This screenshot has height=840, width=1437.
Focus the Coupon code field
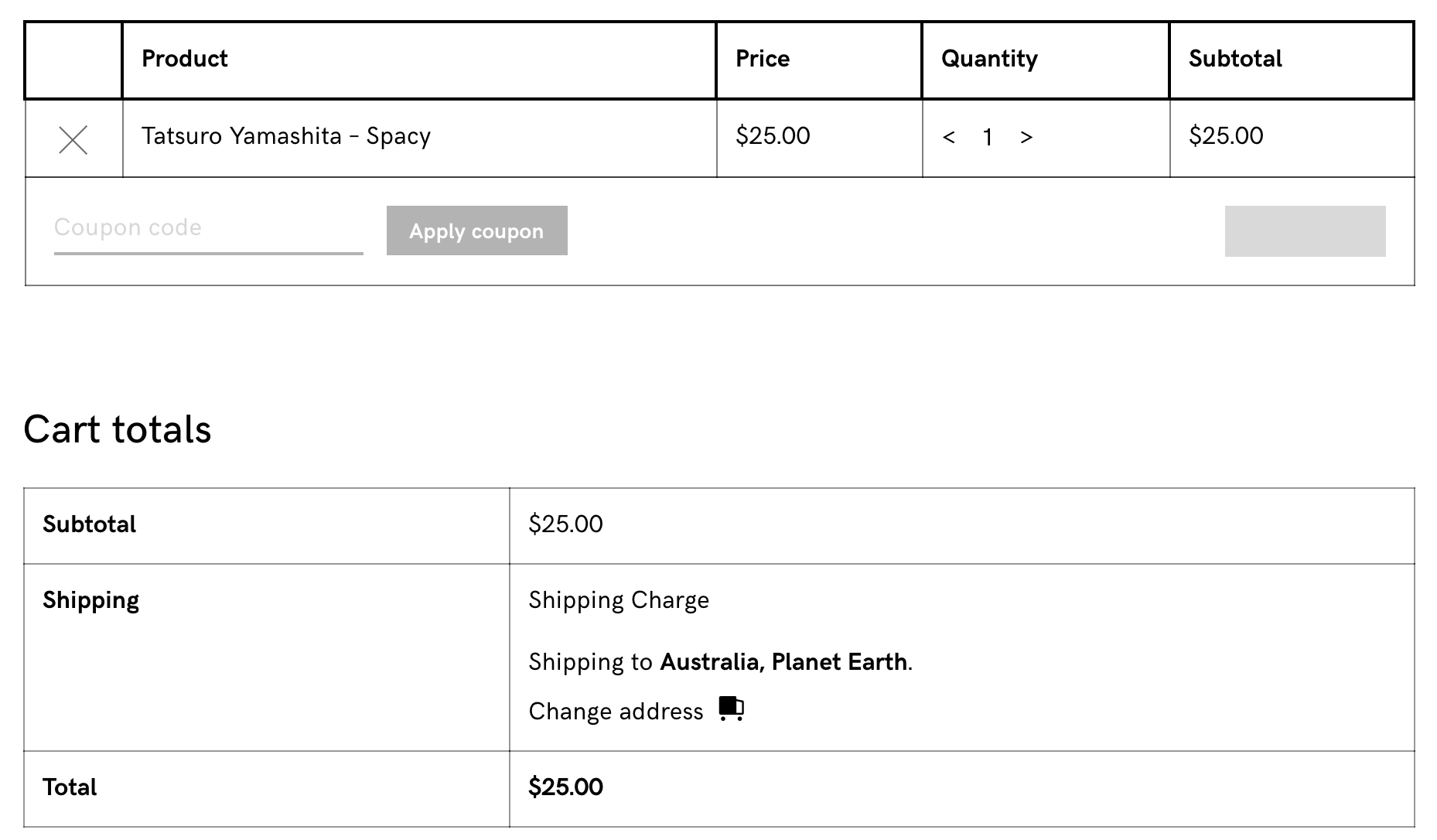click(x=208, y=228)
